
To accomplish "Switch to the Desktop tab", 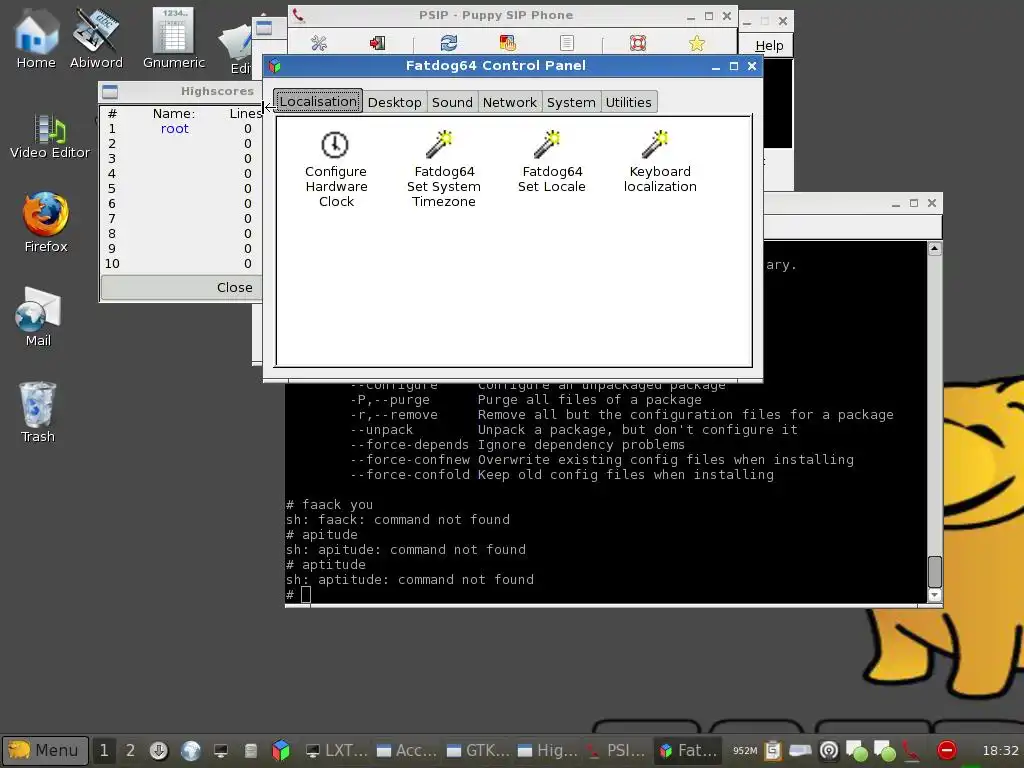I will [x=394, y=102].
